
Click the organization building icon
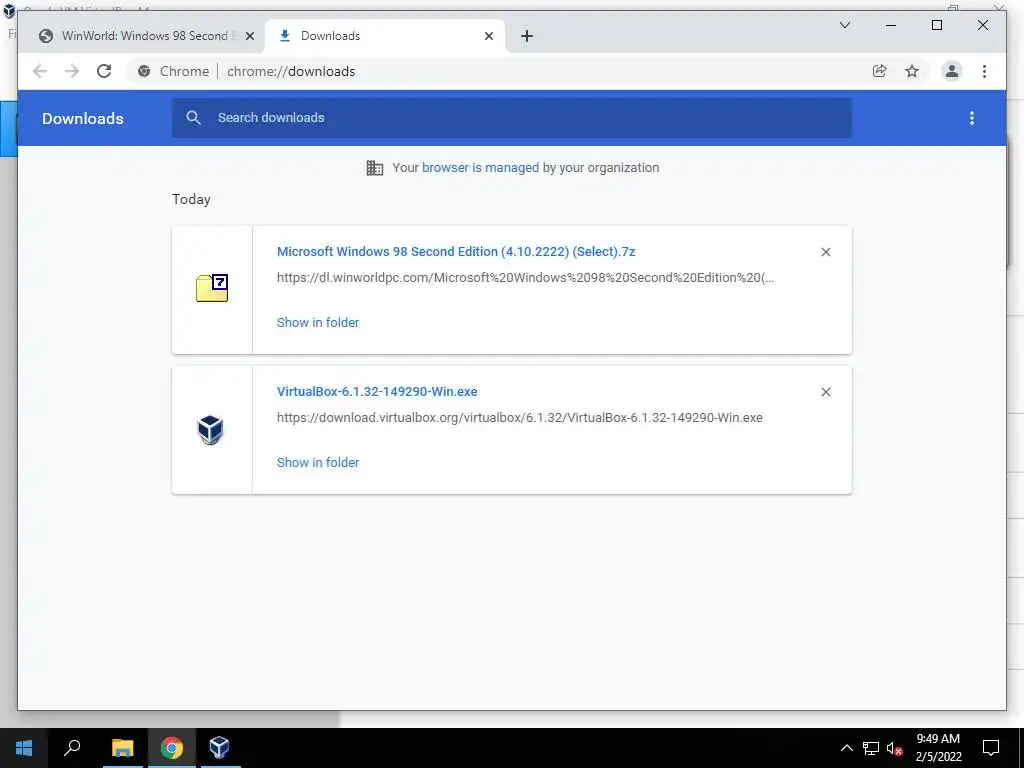click(375, 168)
